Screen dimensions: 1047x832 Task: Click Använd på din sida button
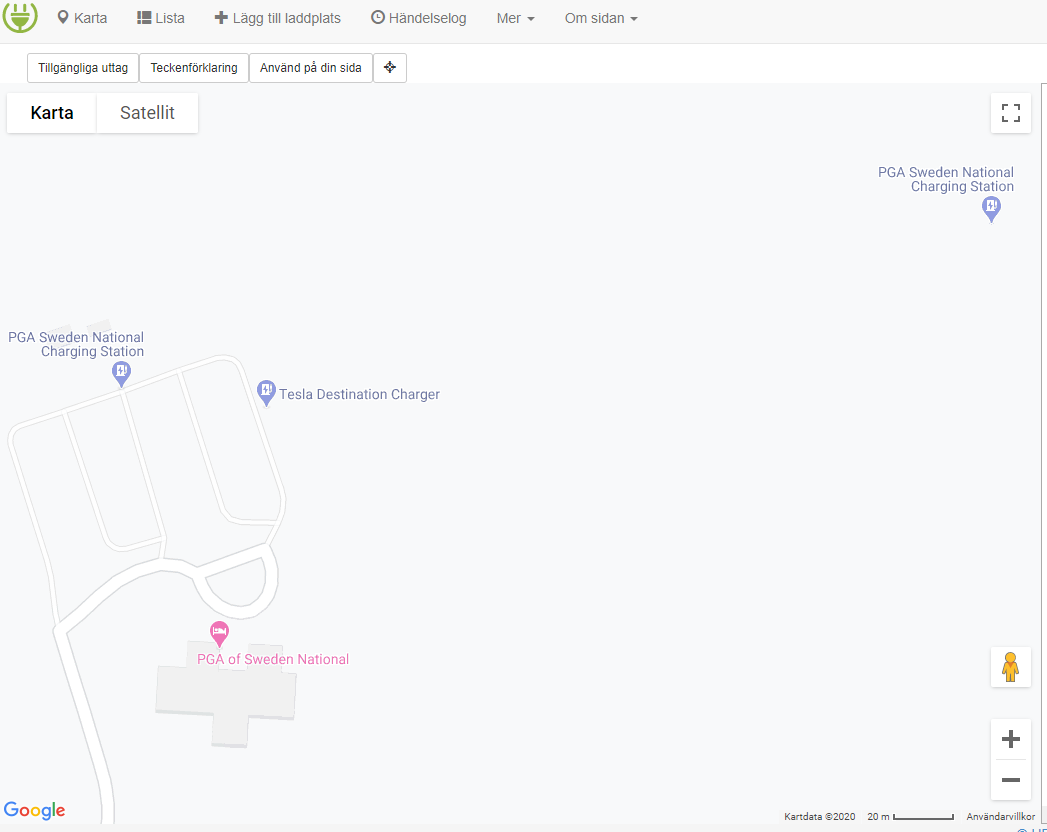[310, 68]
